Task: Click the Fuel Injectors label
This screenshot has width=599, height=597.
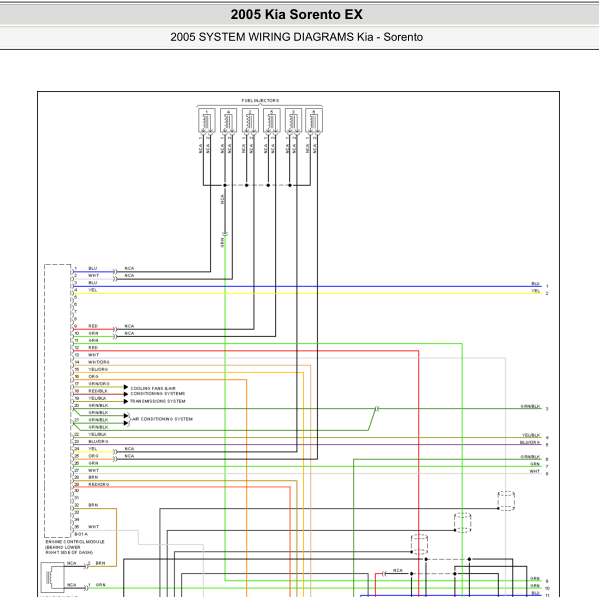Action: (260, 100)
